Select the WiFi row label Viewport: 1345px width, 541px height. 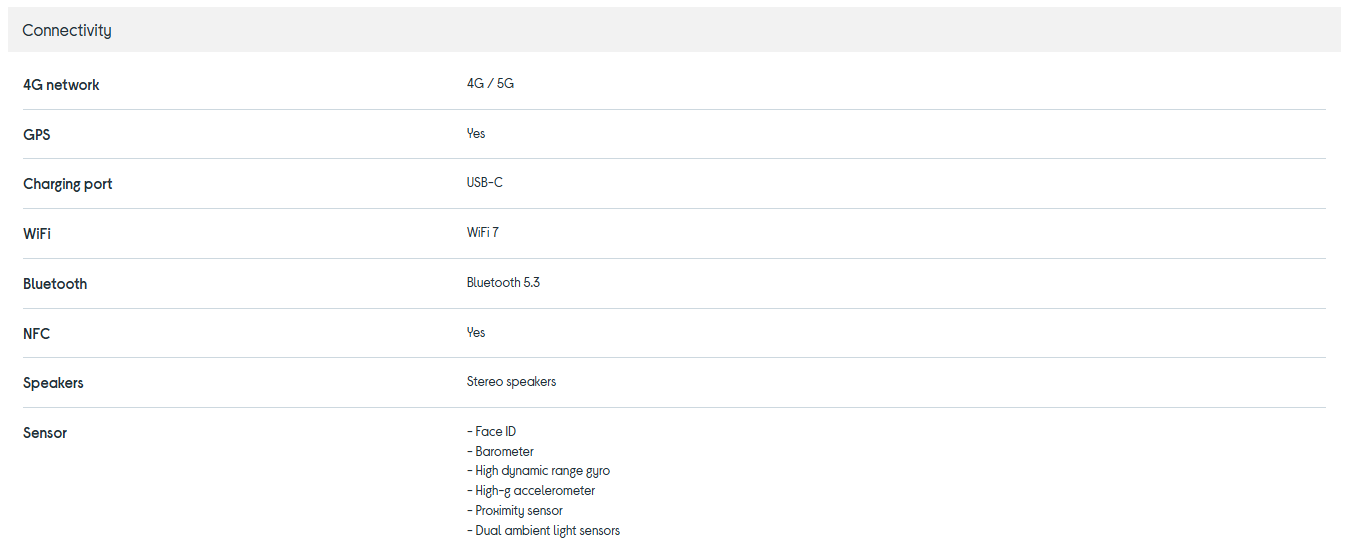[37, 234]
